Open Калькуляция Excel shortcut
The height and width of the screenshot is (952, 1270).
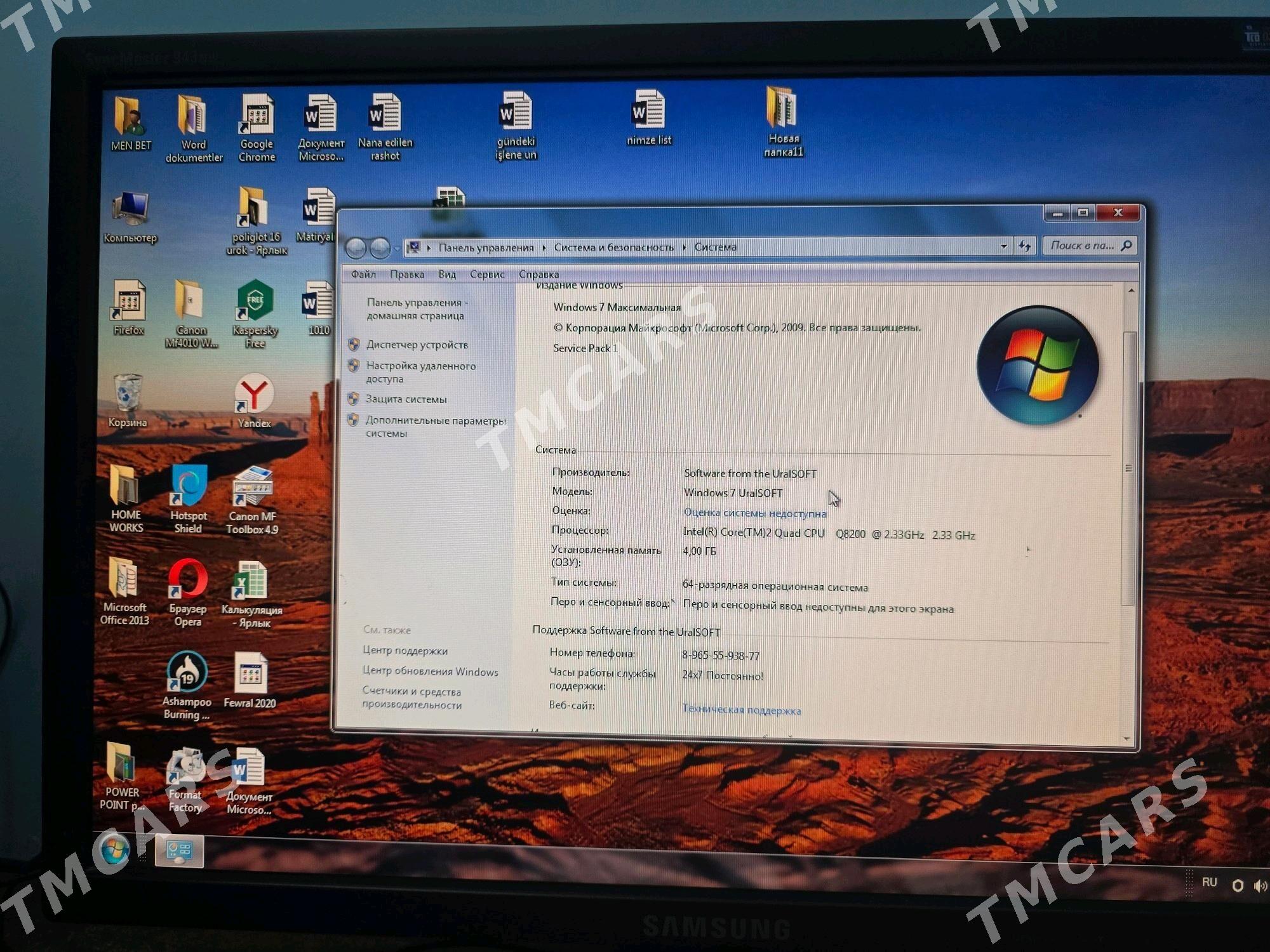251,594
